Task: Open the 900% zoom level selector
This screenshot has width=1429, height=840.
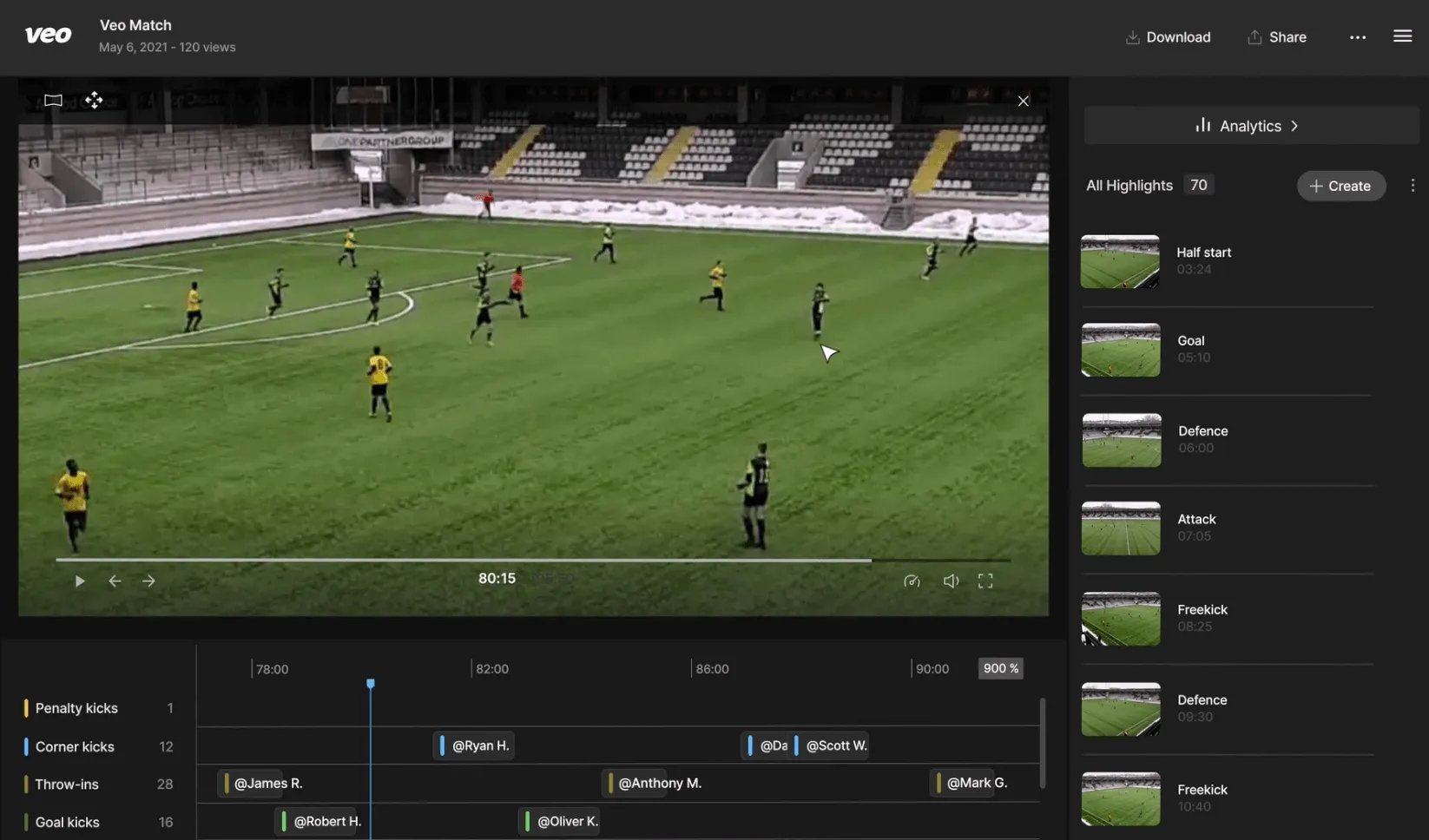Action: [x=1000, y=667]
